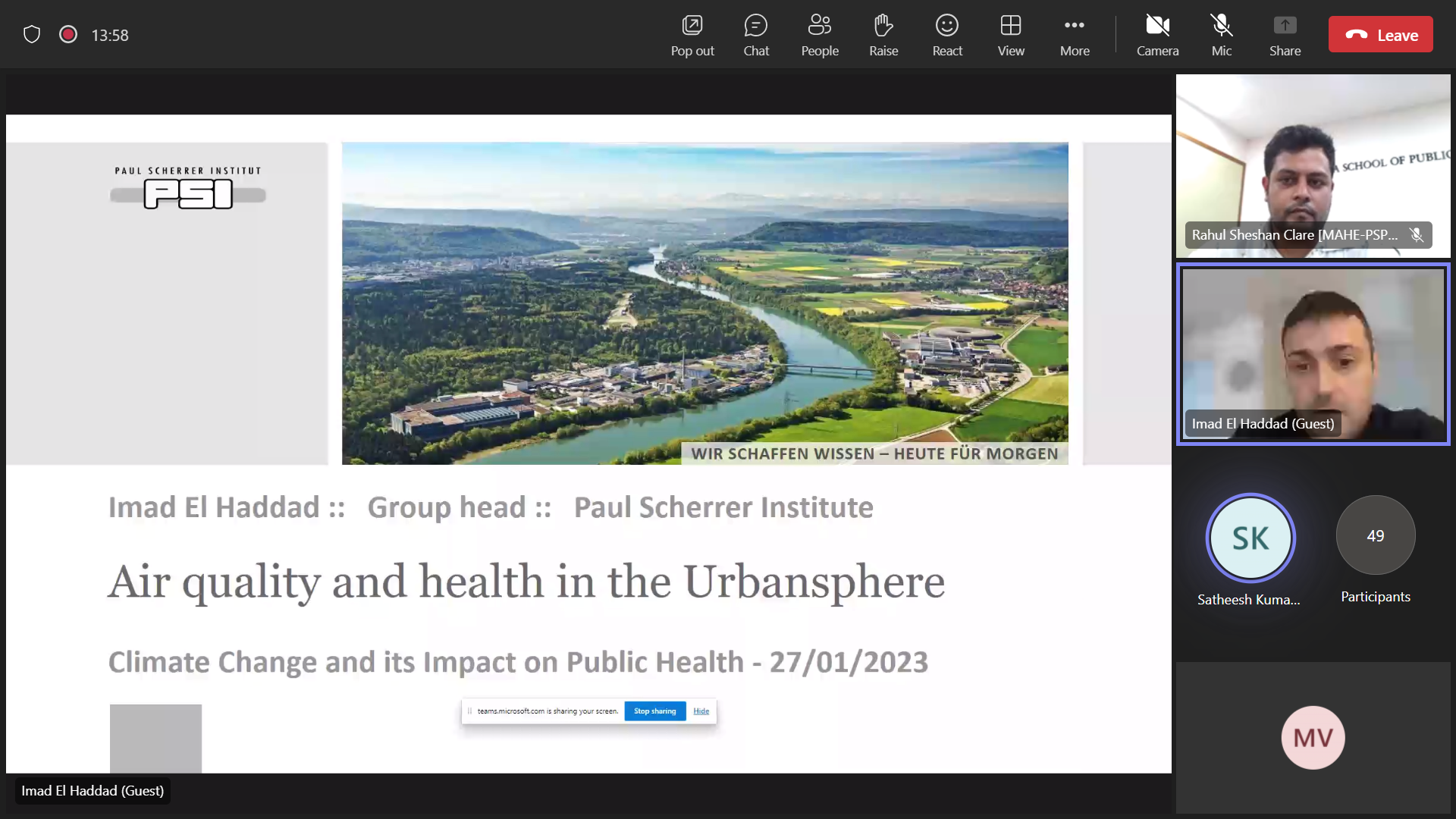1456x819 pixels.
Task: Open the View layout menu
Action: click(x=1010, y=35)
